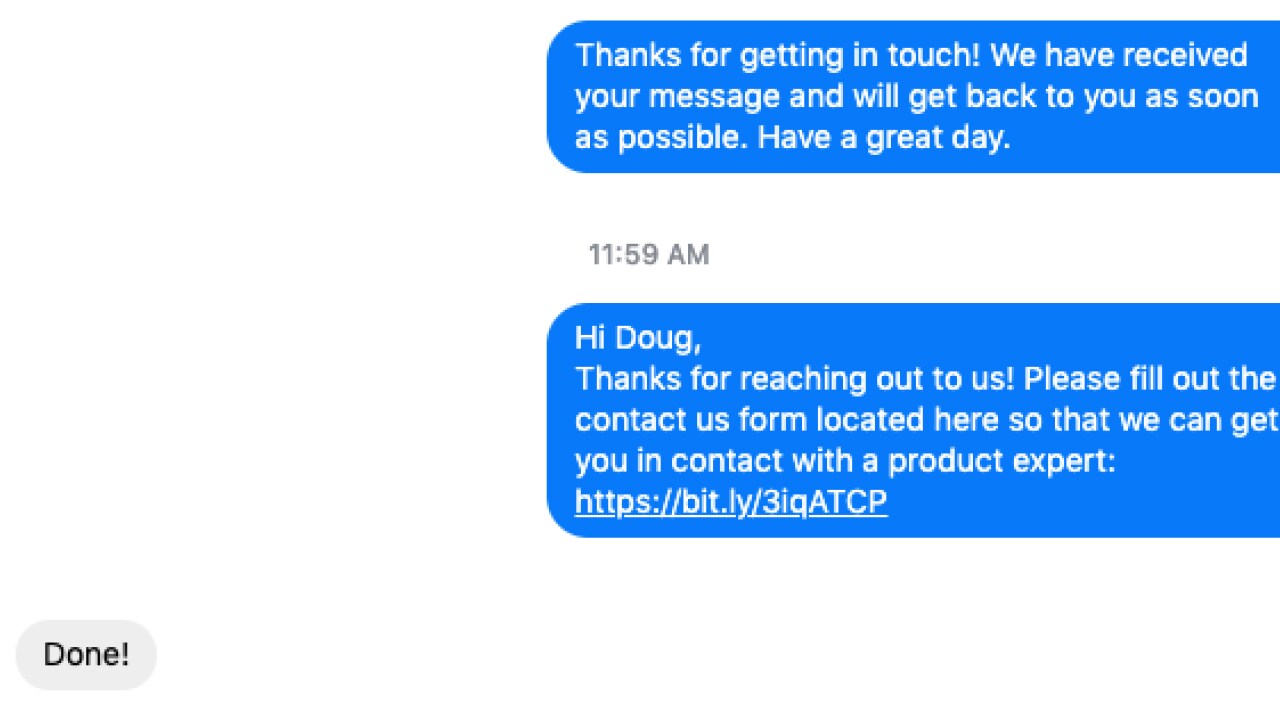Open the https://bit.ly/3iqATCP link

coord(731,502)
